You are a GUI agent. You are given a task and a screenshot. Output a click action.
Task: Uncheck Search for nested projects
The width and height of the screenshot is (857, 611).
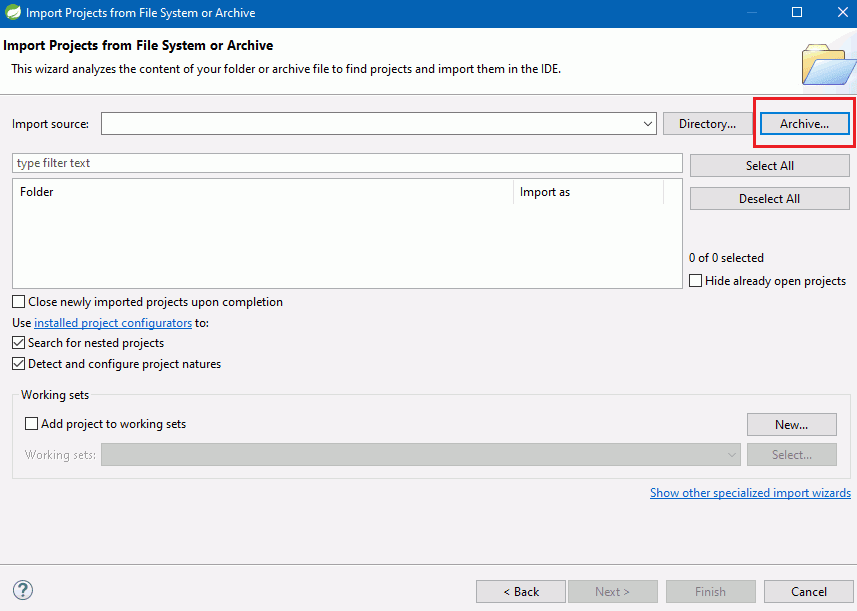coord(19,343)
